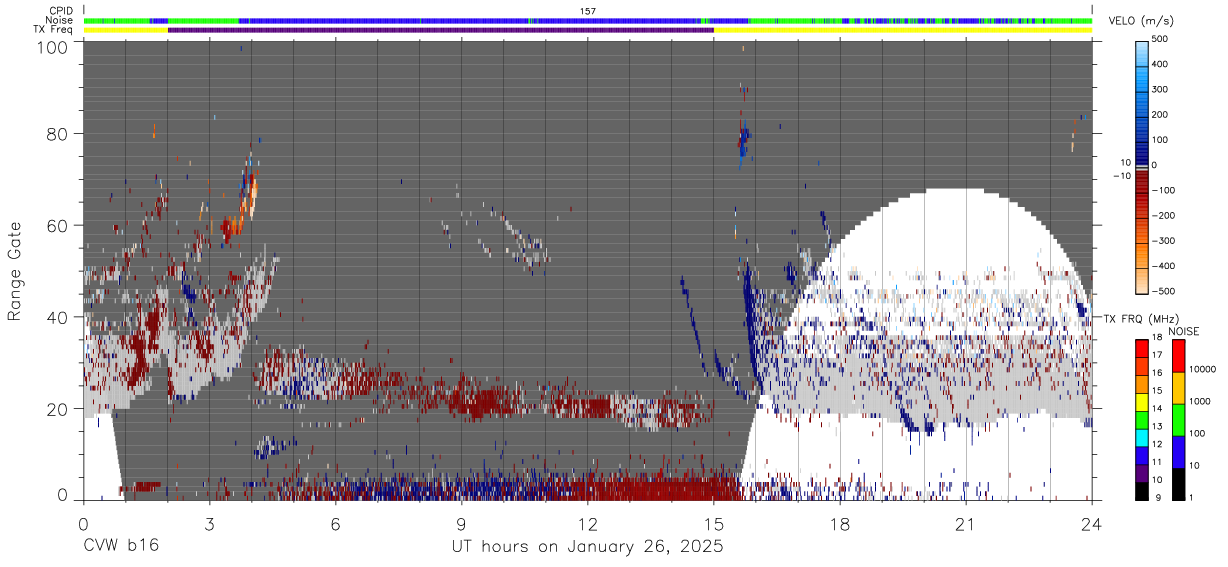Click the yellow swatch in TX FRQ legend
The width and height of the screenshot is (1228, 567).
pos(1142,401)
